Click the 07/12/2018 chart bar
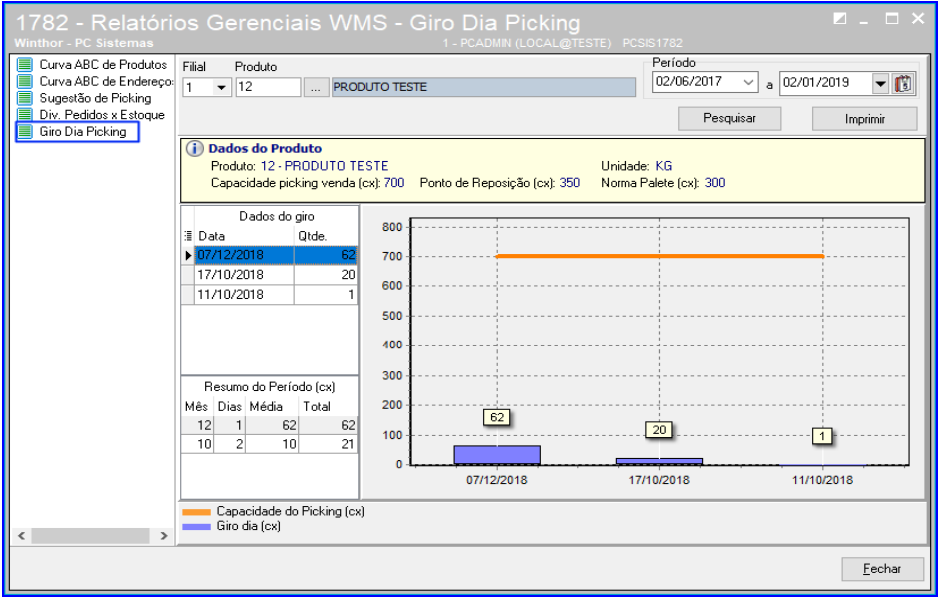The height and width of the screenshot is (598, 939). point(497,455)
